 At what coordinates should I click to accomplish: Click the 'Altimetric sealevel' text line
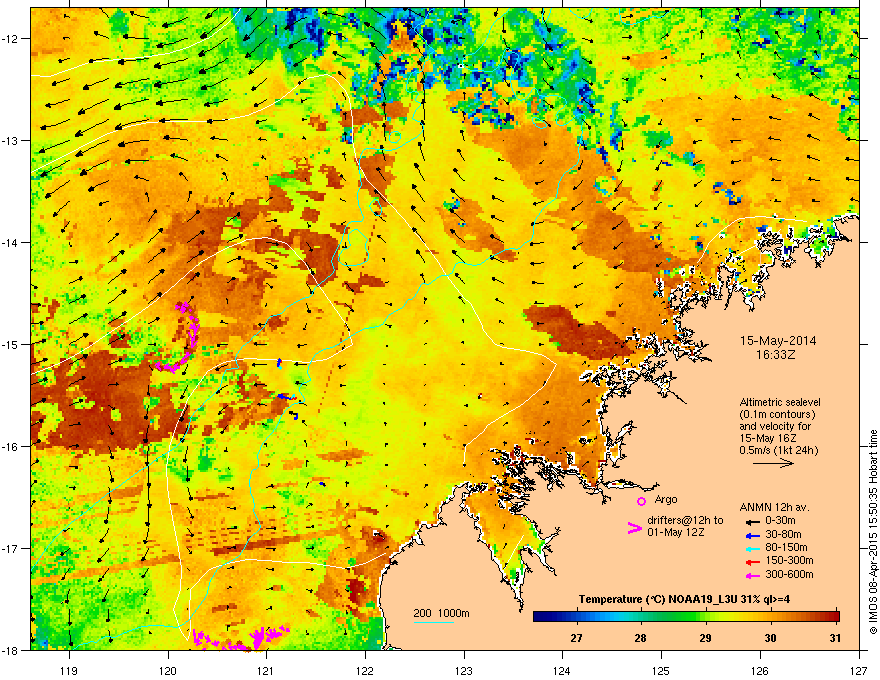tap(780, 402)
